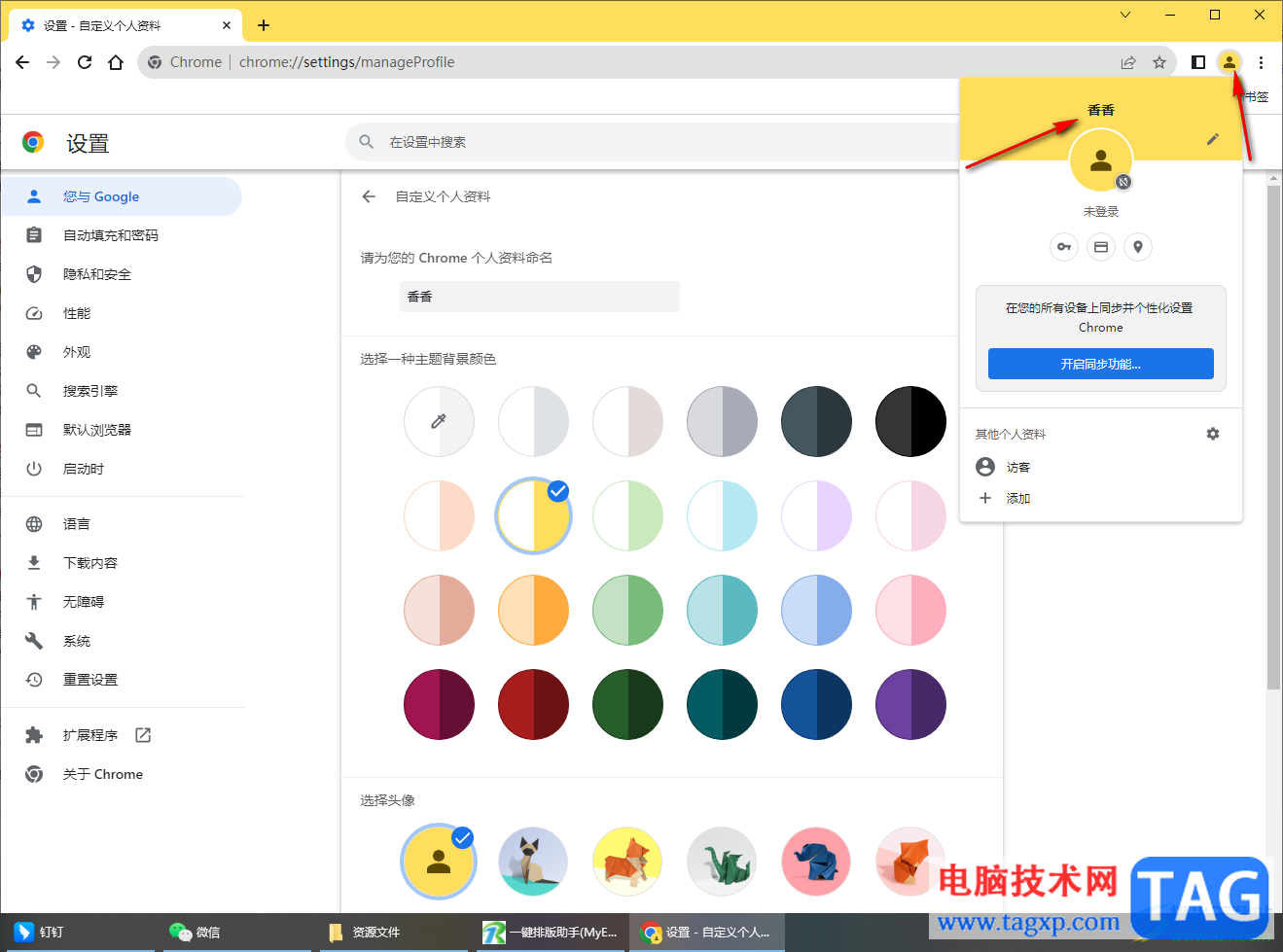This screenshot has width=1283, height=952.
Task: Click the share icon in address bar
Action: (1127, 61)
